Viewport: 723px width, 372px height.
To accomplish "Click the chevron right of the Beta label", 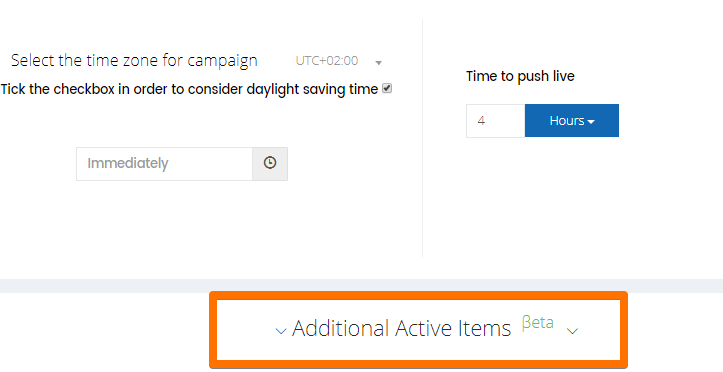I will click(572, 331).
